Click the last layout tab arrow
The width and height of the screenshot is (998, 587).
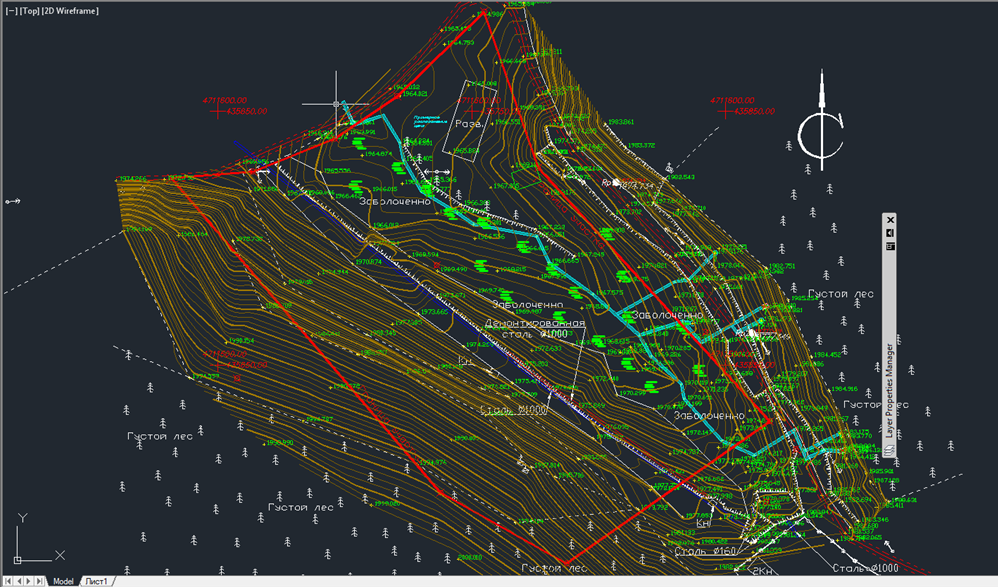tap(40, 580)
